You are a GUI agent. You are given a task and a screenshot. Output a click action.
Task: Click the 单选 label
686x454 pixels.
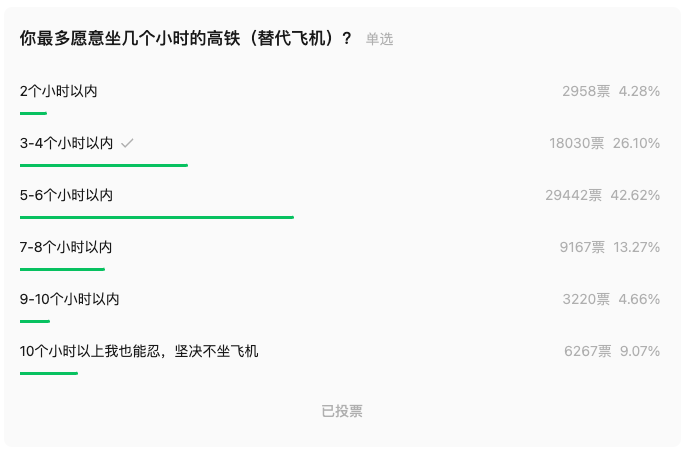(x=379, y=39)
